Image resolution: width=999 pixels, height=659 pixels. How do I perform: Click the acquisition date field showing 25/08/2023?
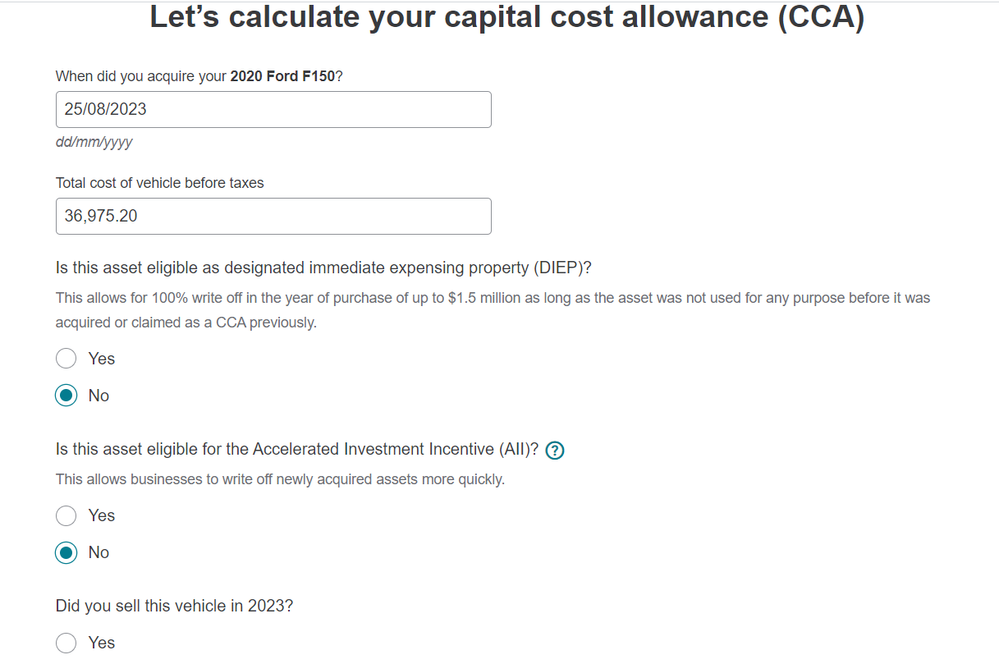pos(273,109)
